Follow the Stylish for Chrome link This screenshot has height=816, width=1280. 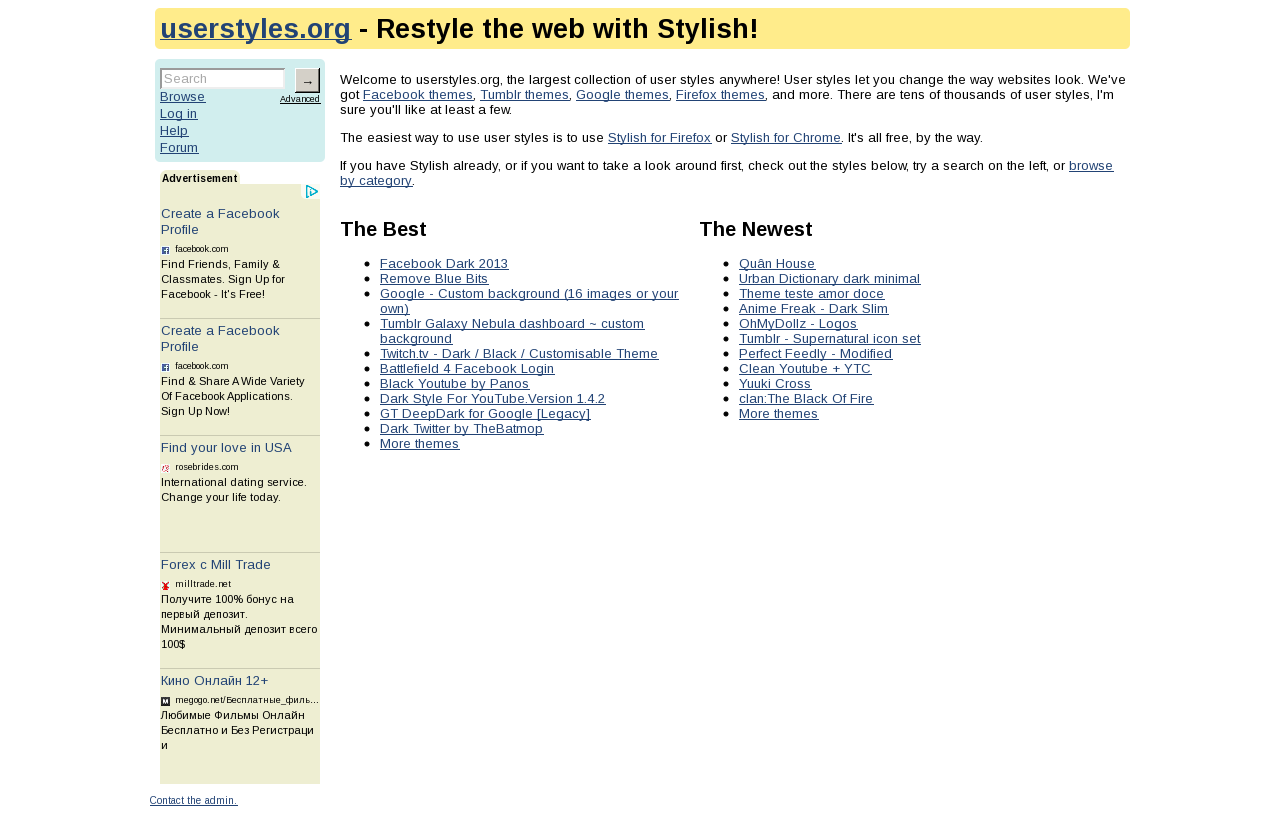[786, 138]
